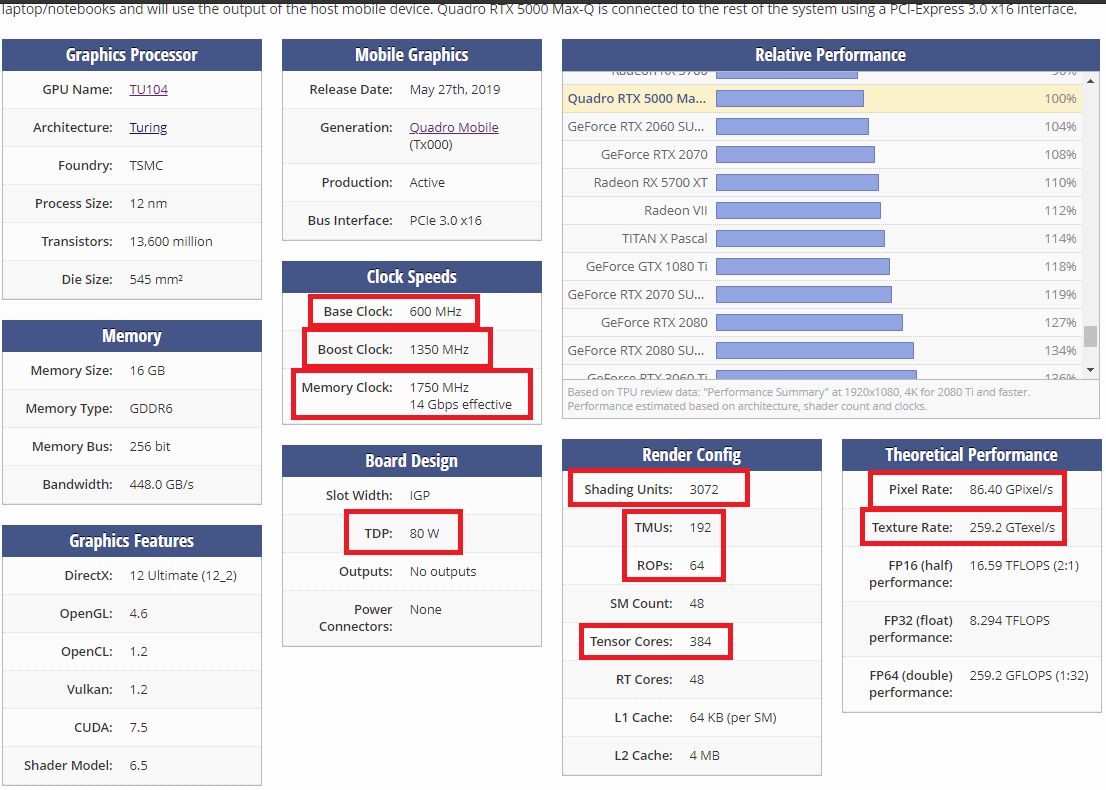Click the TMUs value 192

(x=700, y=528)
